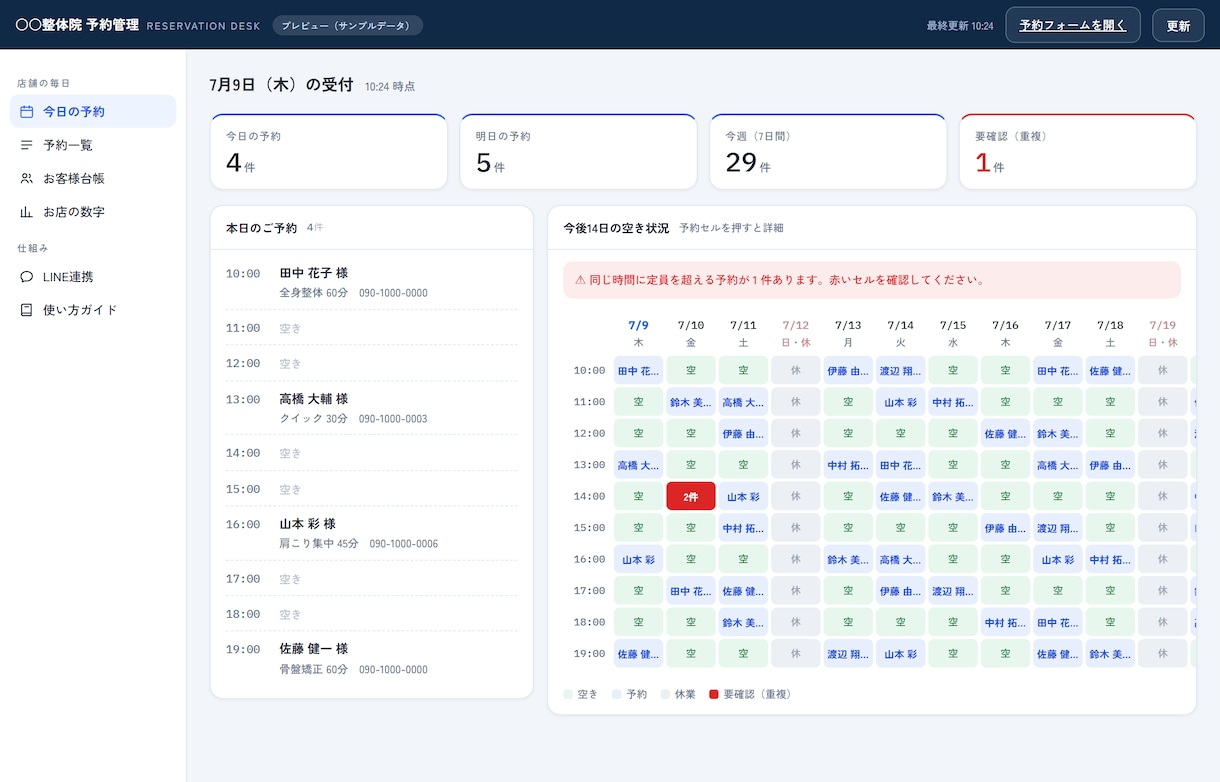
Task: Open the お客様台帳 people icon
Action: coord(27,178)
